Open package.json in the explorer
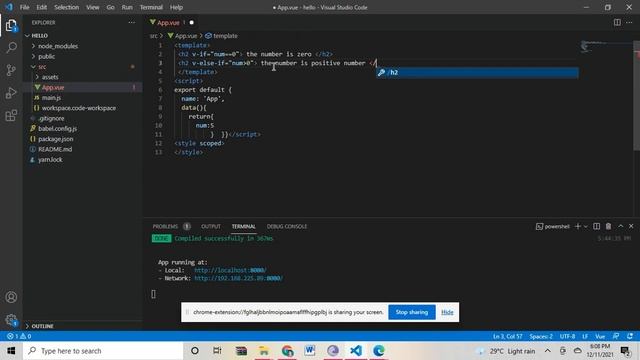The height and width of the screenshot is (360, 640). (56, 139)
